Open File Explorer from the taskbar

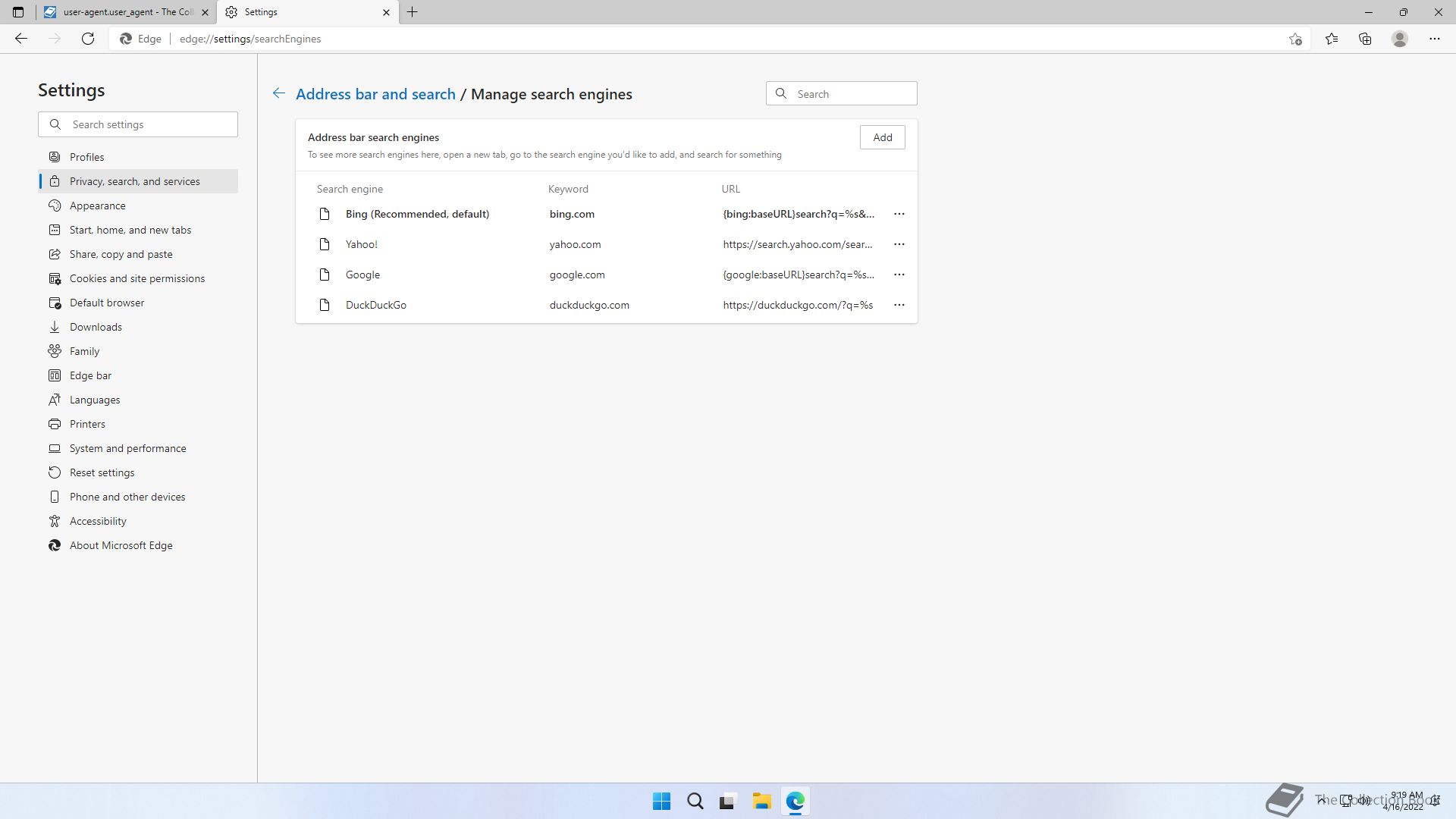(761, 802)
